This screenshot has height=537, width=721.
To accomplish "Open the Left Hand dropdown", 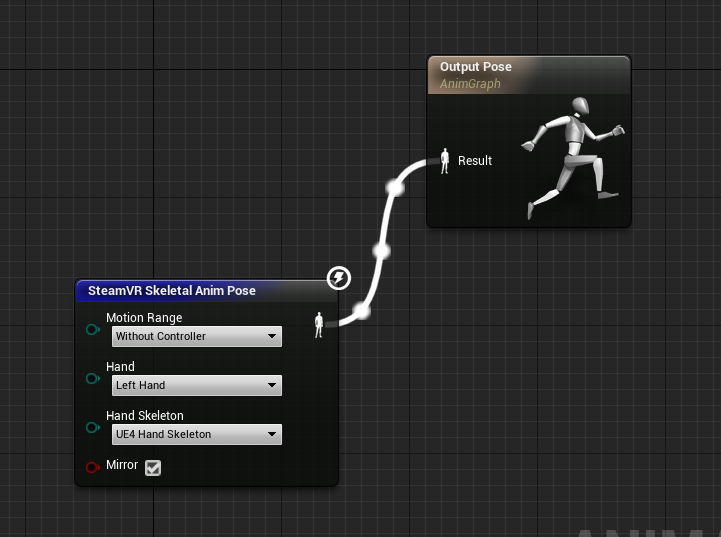I will click(197, 385).
